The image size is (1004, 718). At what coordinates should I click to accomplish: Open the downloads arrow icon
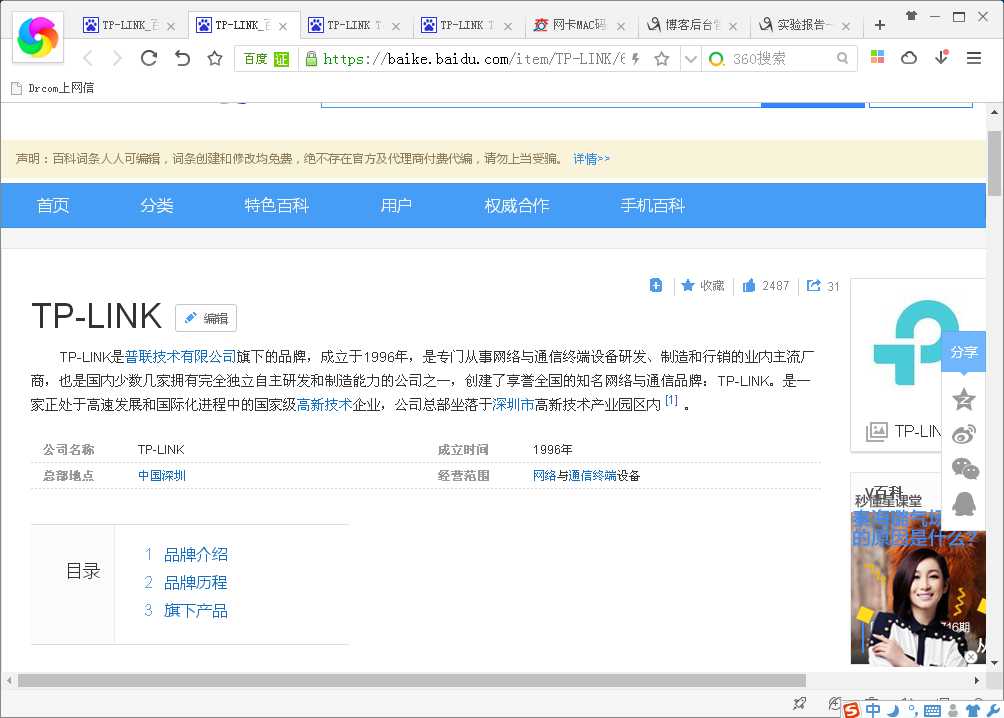[941, 57]
